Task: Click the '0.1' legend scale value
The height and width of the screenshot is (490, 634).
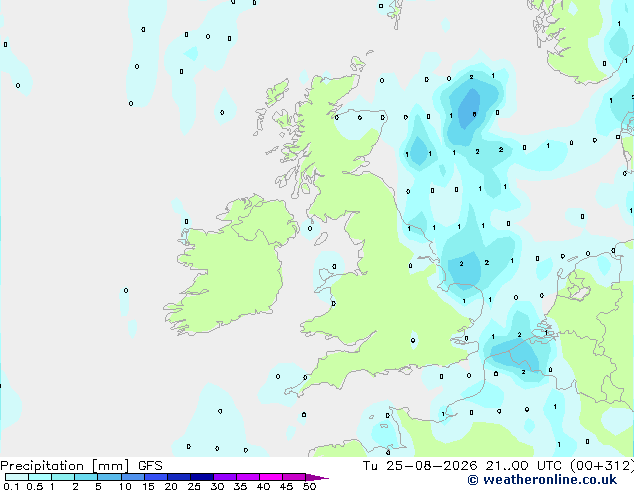Action: click(11, 486)
